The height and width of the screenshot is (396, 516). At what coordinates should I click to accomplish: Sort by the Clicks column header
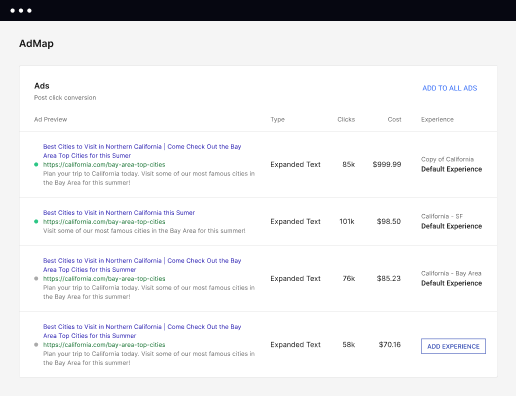[346, 119]
